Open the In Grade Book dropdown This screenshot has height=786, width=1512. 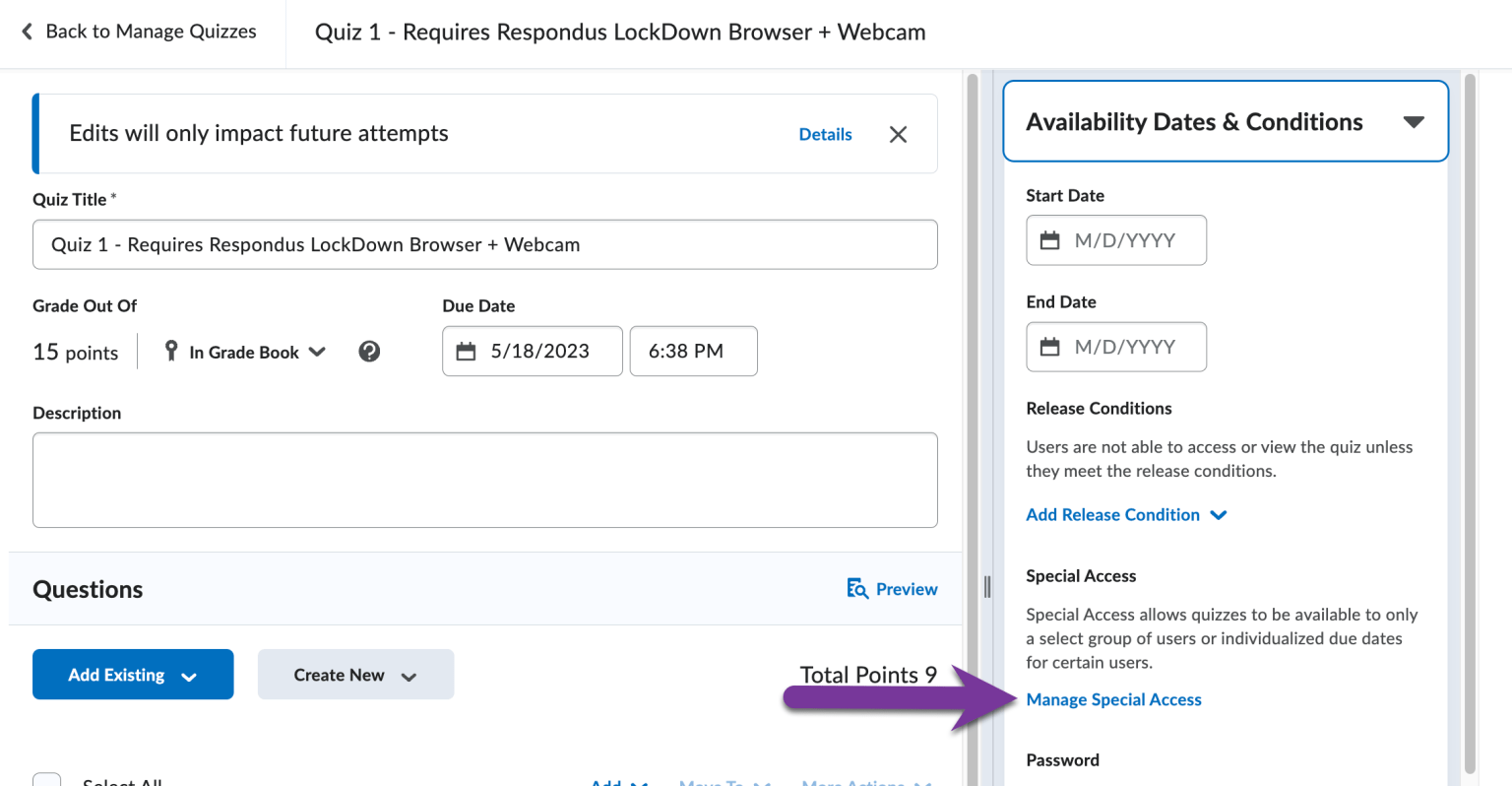pyautogui.click(x=257, y=353)
